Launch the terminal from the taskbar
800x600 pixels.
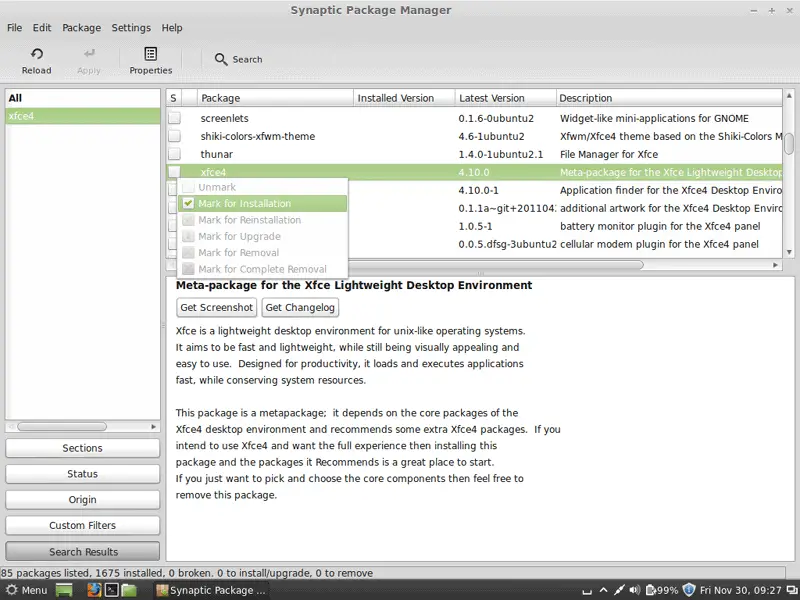[111, 590]
